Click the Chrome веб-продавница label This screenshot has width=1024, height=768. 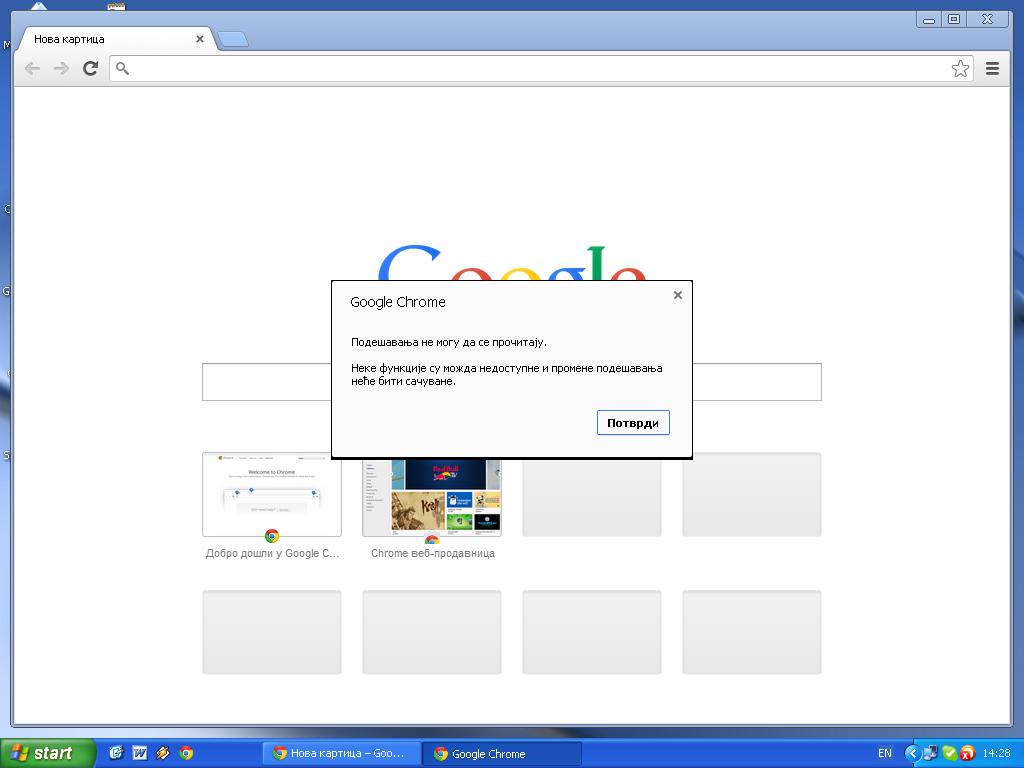[x=432, y=553]
